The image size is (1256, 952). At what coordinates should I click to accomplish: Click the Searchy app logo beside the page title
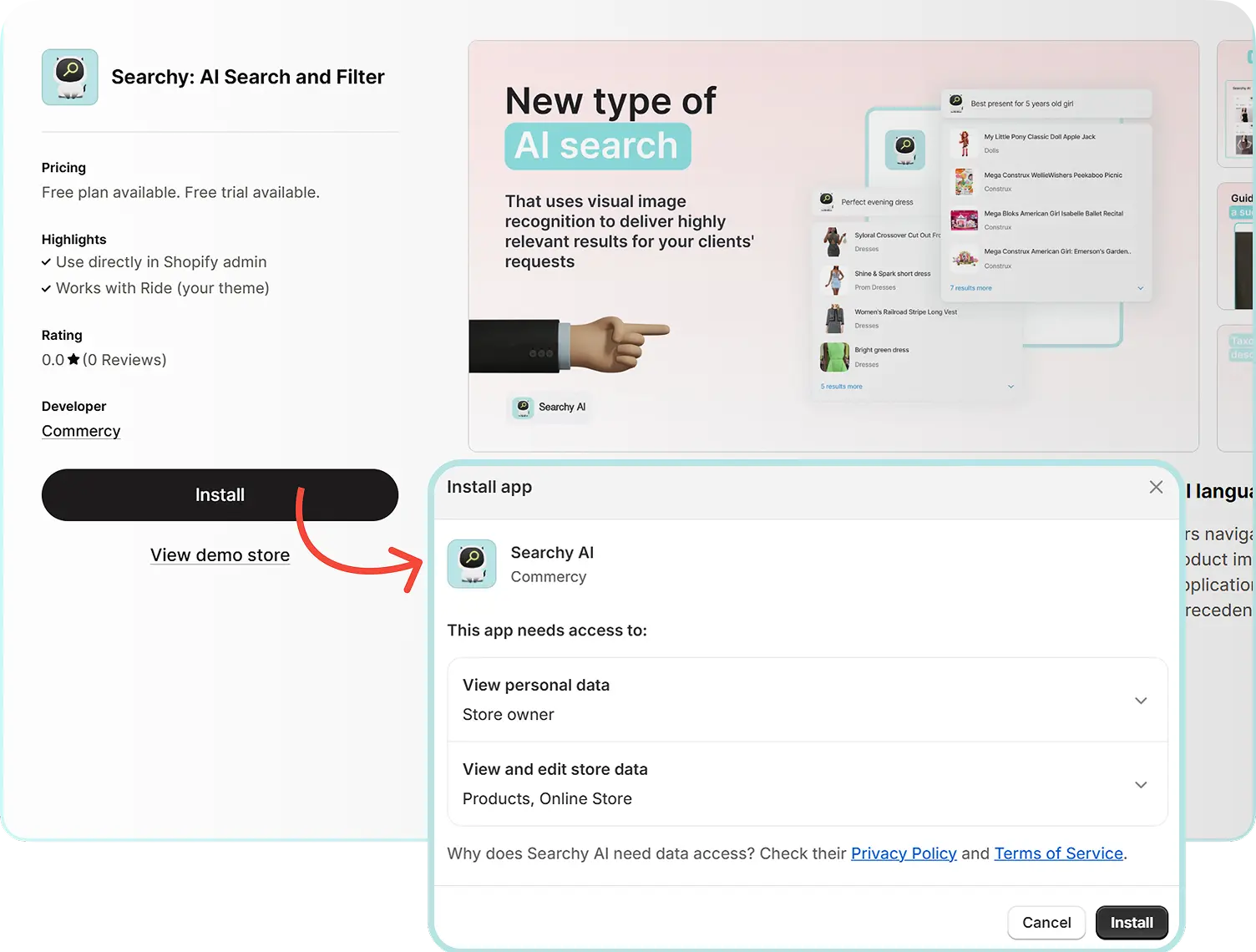coord(69,77)
